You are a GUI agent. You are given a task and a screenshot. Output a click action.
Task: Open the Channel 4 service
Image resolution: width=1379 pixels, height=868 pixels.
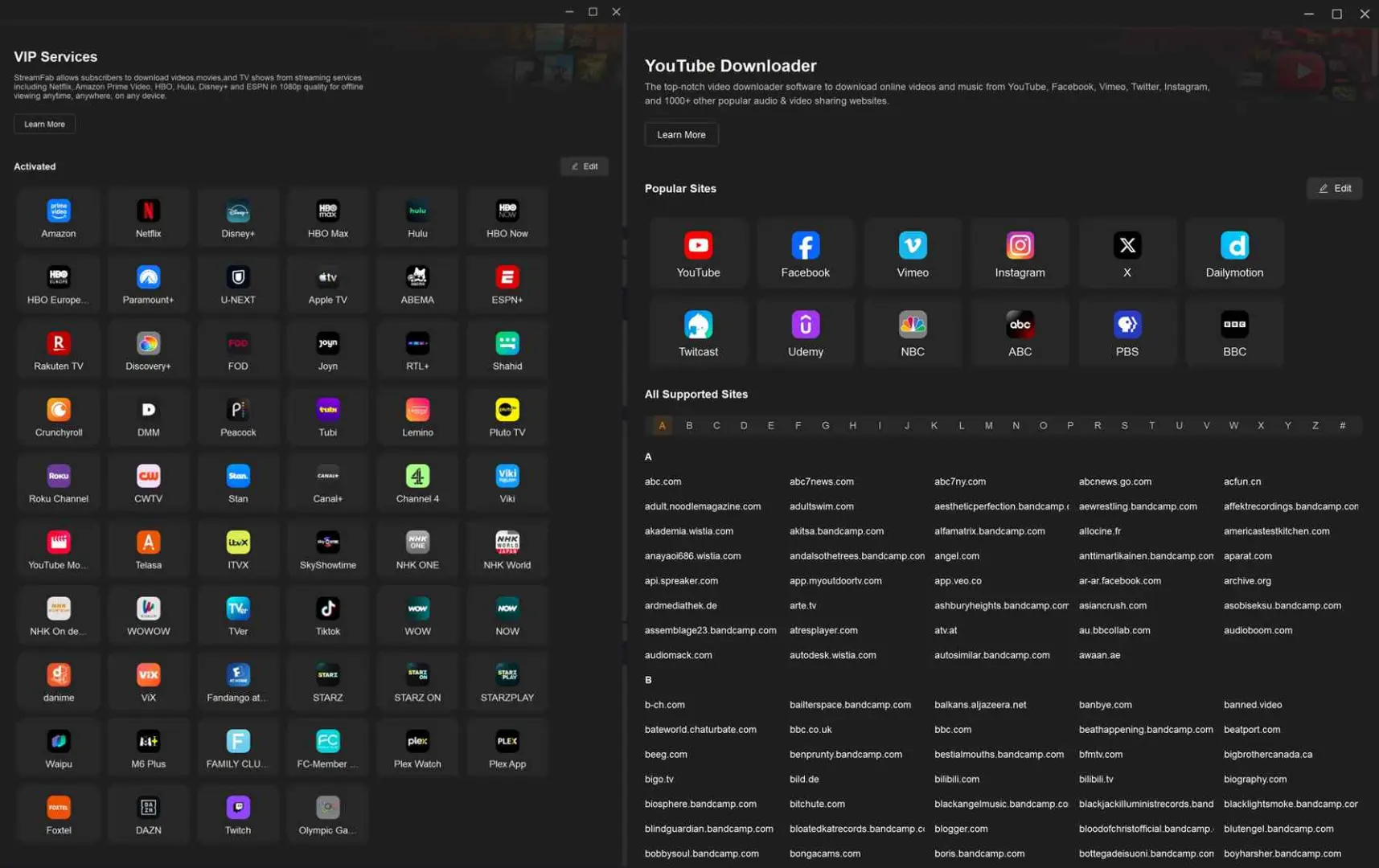pos(417,483)
